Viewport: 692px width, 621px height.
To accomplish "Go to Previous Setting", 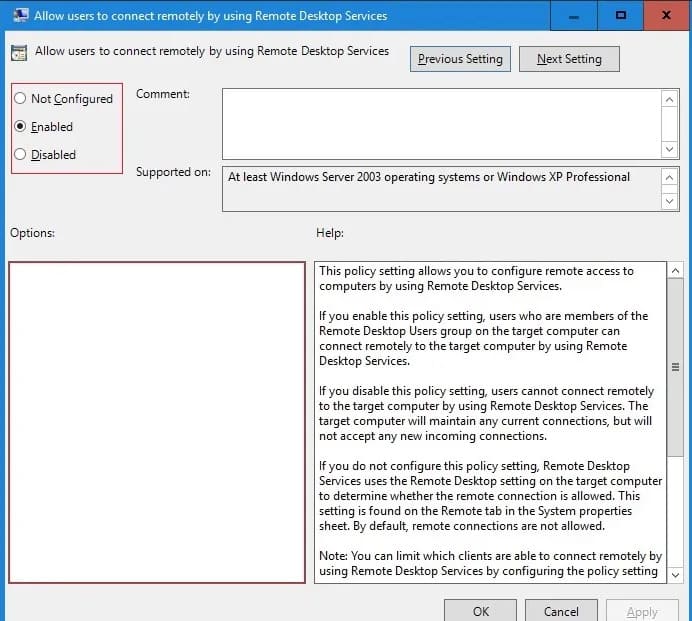I will click(460, 59).
